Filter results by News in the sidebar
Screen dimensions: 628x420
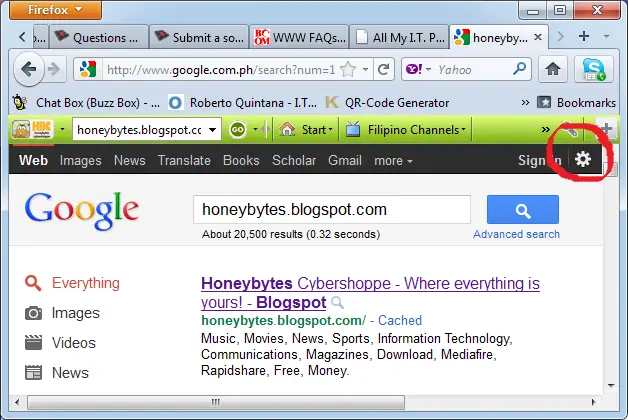pyautogui.click(x=56, y=373)
